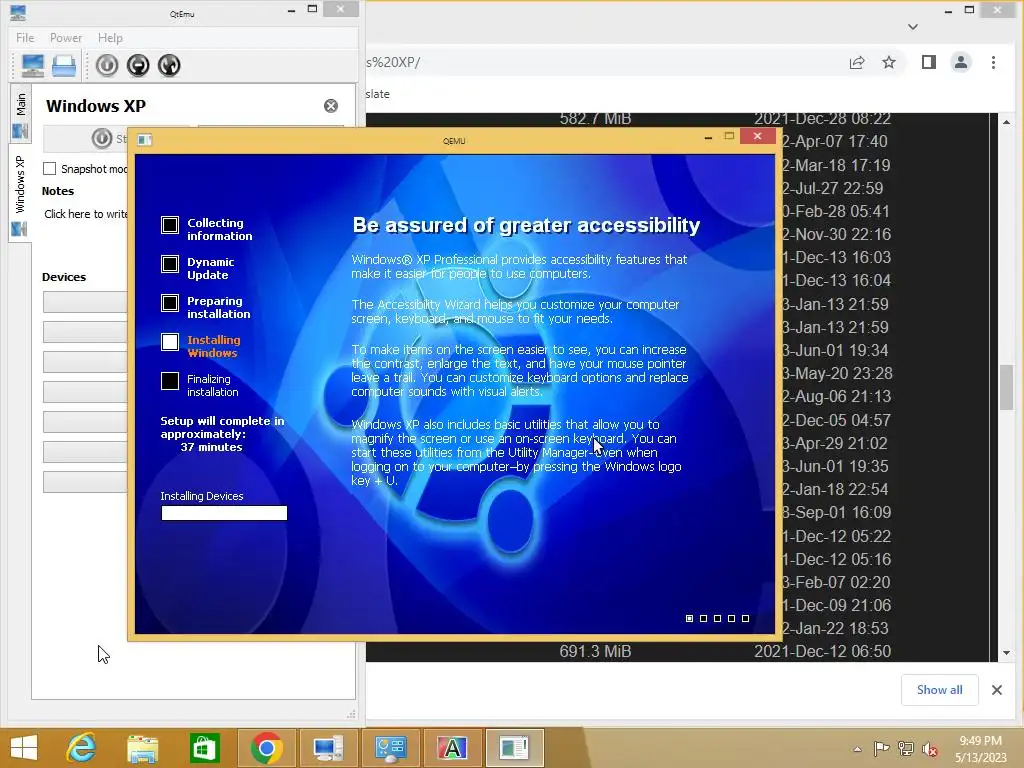This screenshot has height=768, width=1024.
Task: Click the Dynamic Update step box
Action: click(x=170, y=264)
